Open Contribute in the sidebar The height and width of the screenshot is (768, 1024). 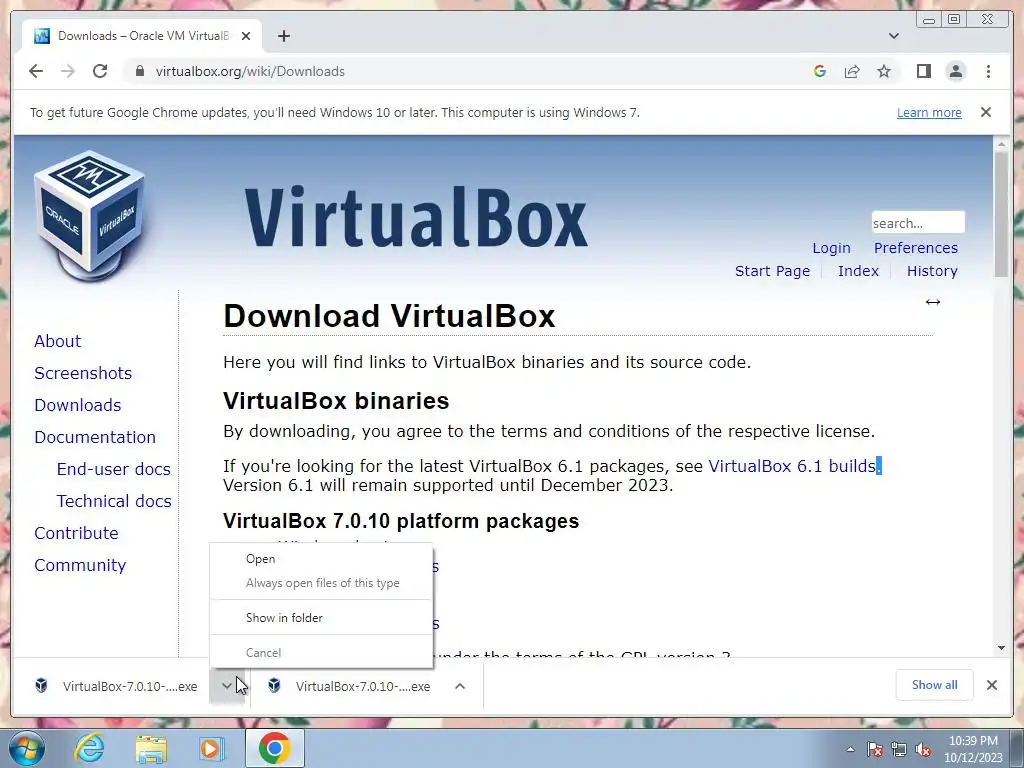coord(76,533)
